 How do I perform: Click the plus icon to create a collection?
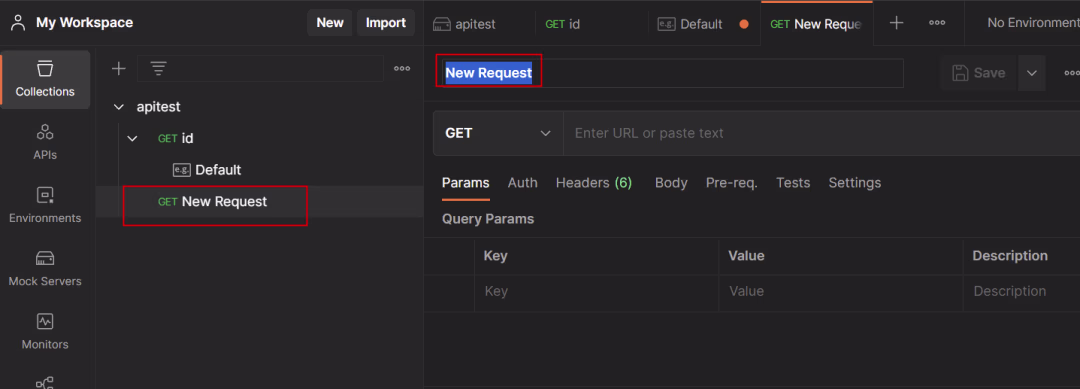tap(119, 68)
